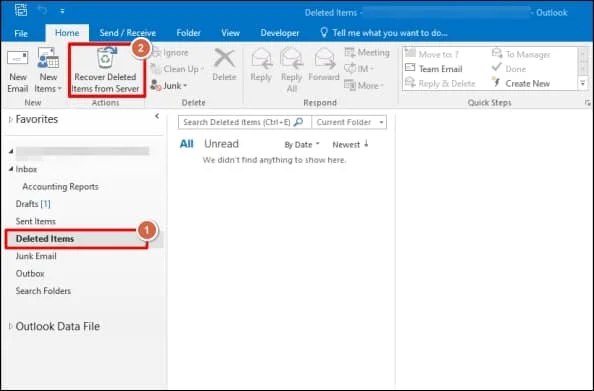Open the IM dropdown
Viewport: 594px width, 391px height.
coord(359,69)
